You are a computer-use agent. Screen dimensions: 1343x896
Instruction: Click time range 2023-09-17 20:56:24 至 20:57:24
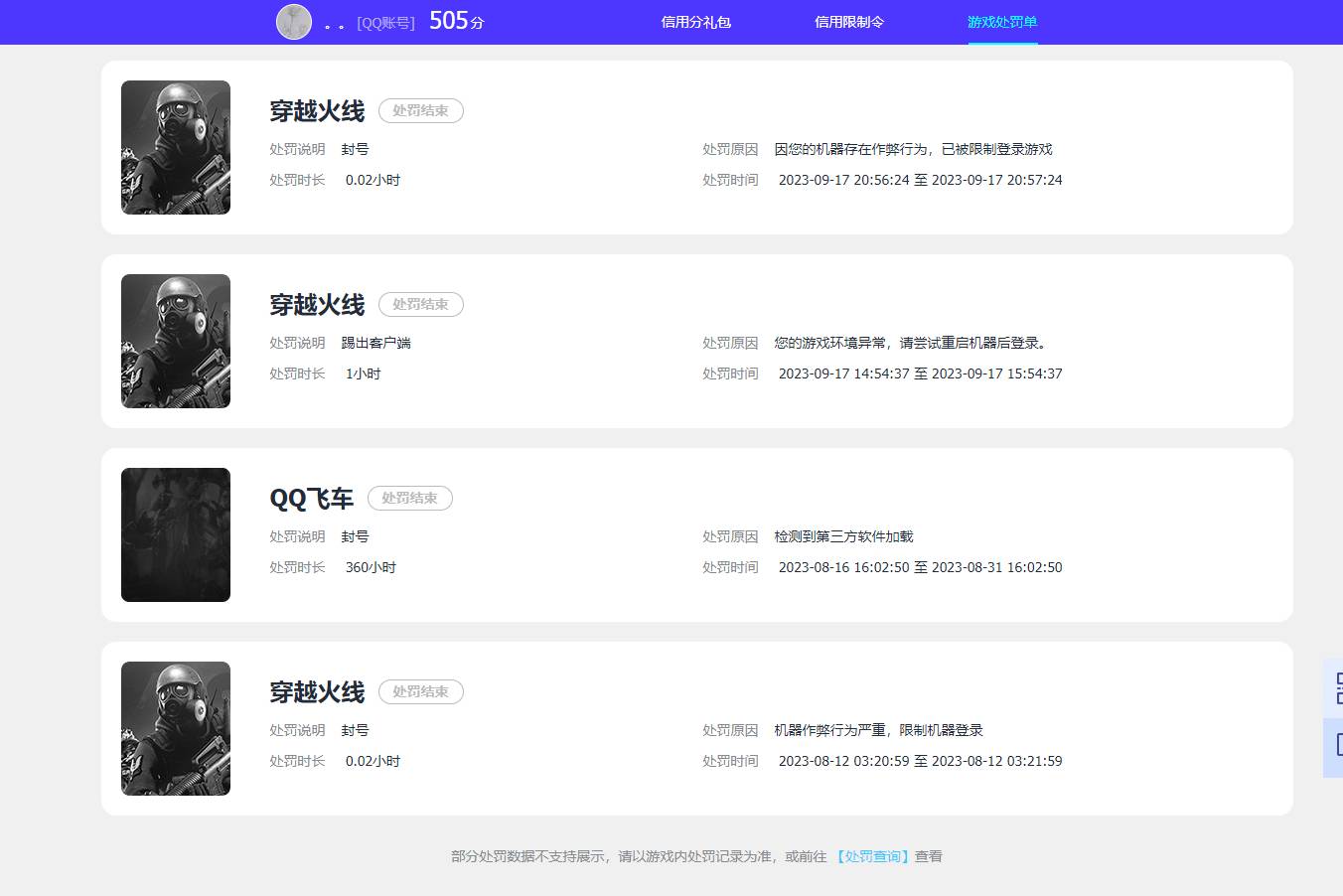click(920, 180)
